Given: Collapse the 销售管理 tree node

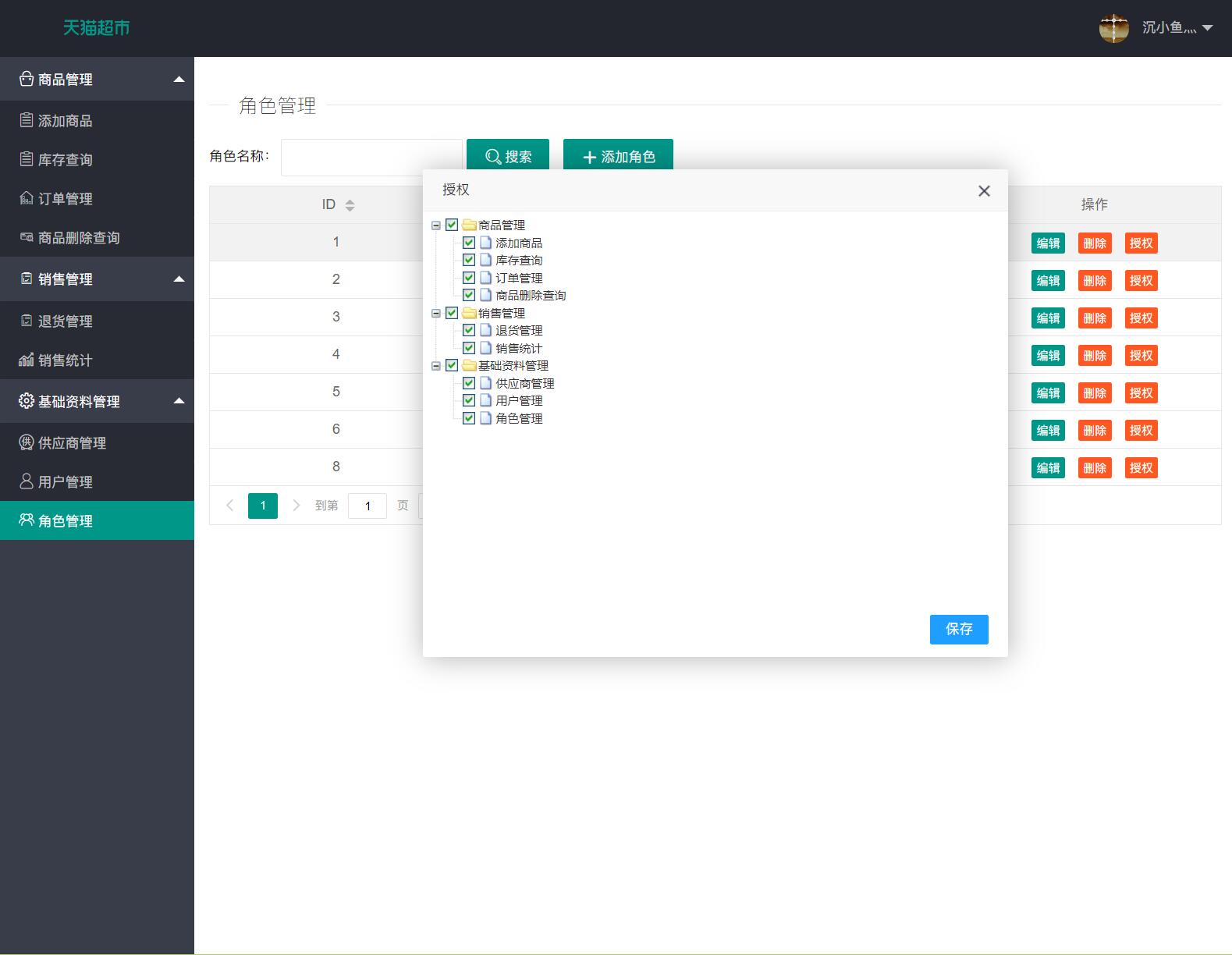Looking at the screenshot, I should pos(436,314).
